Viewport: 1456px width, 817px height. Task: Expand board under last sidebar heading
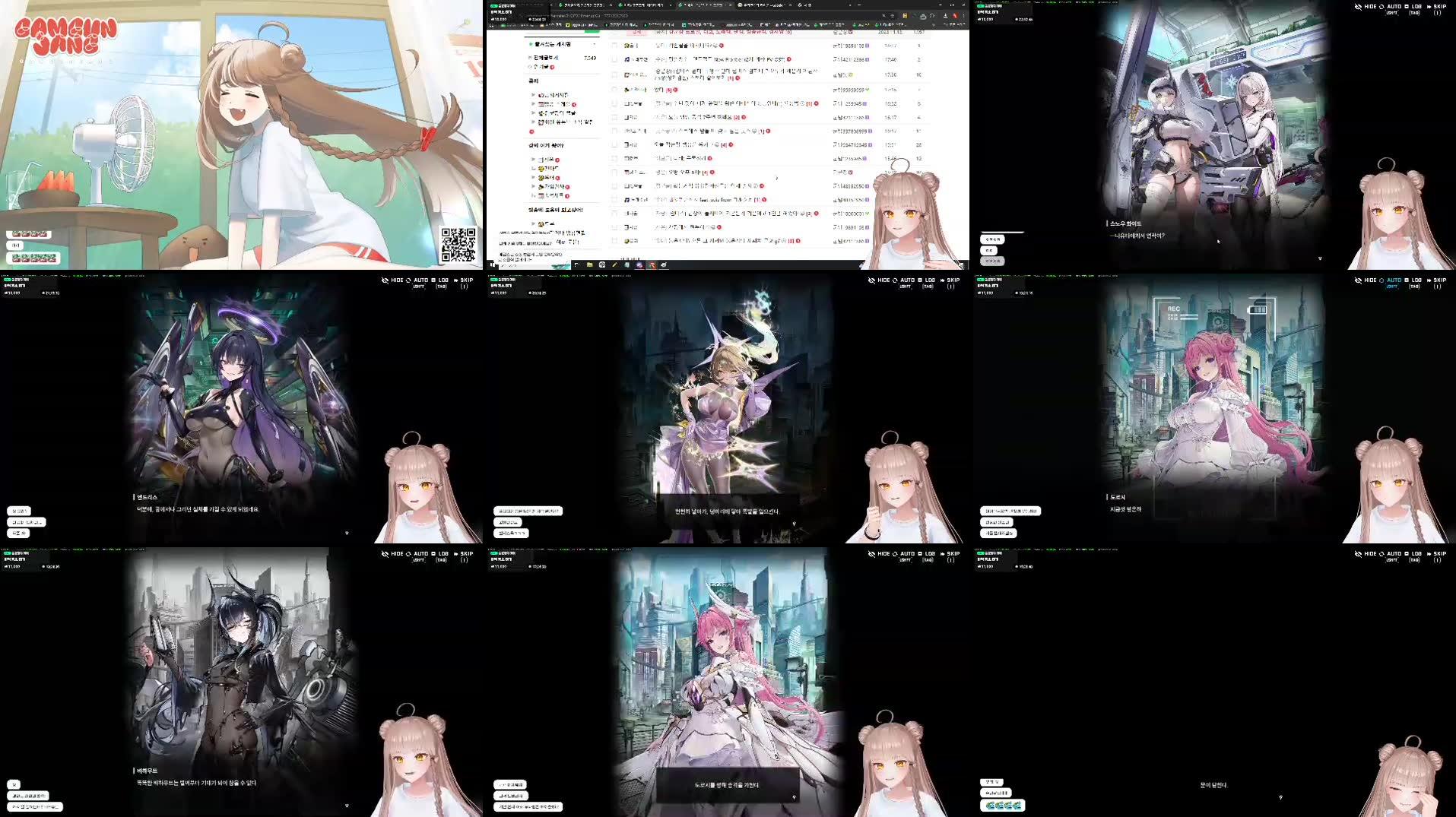pyautogui.click(x=533, y=224)
